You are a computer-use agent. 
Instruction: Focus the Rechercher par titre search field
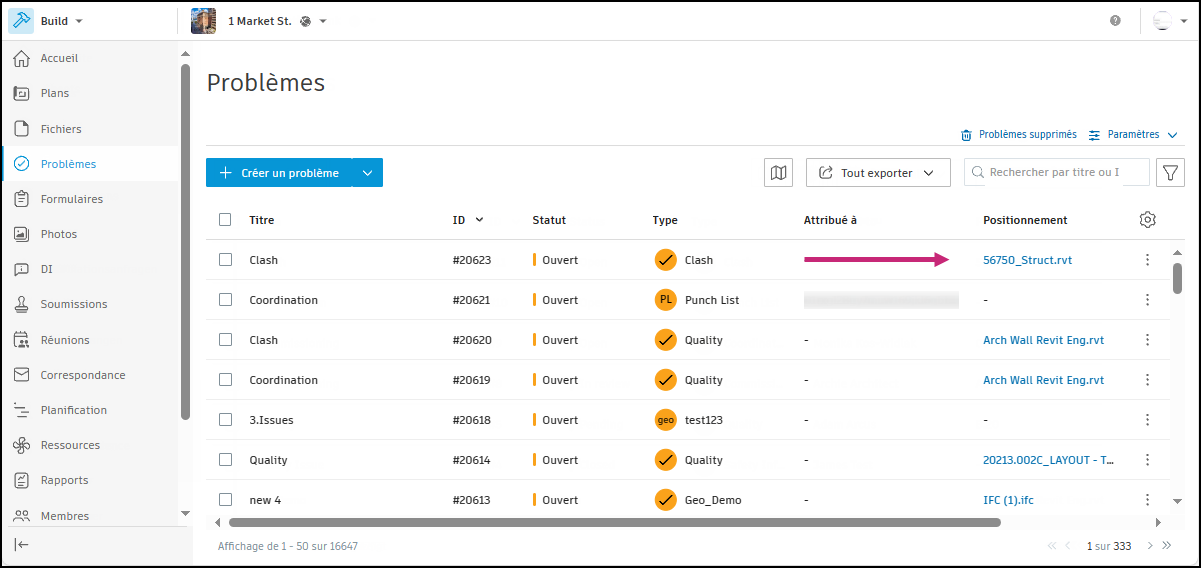pyautogui.click(x=1054, y=173)
